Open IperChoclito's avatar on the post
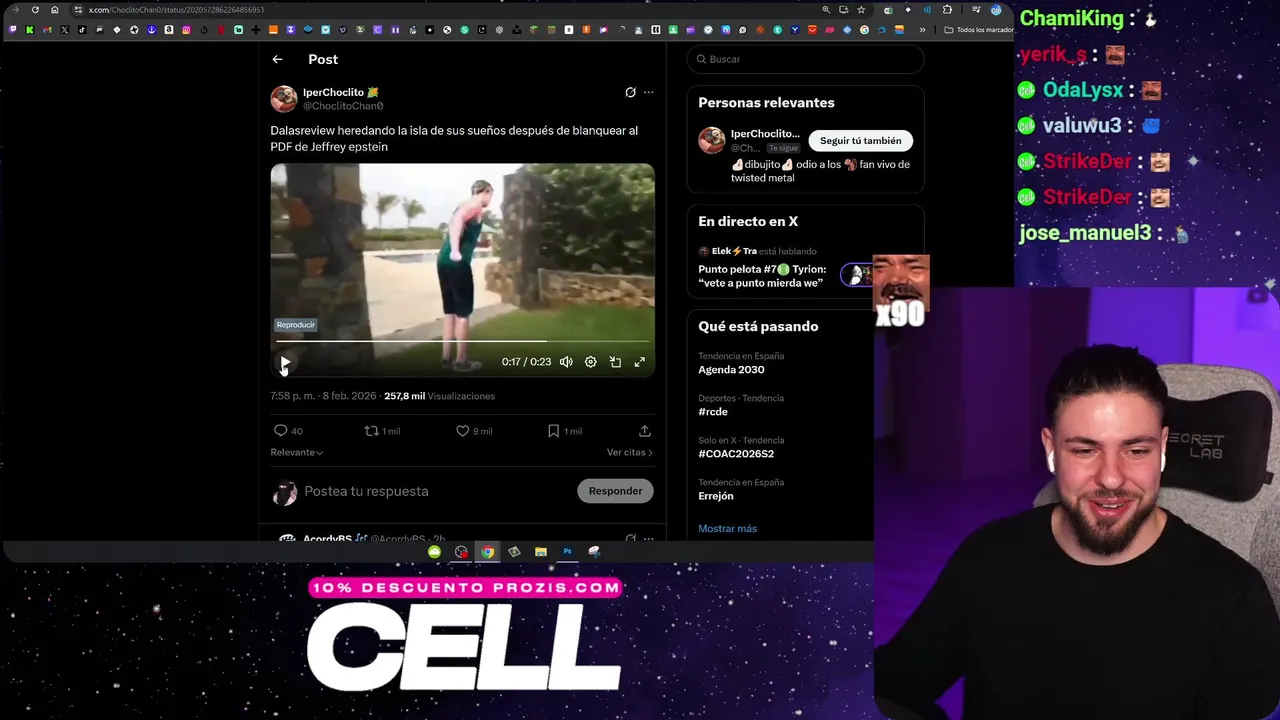The width and height of the screenshot is (1280, 720). pyautogui.click(x=284, y=99)
